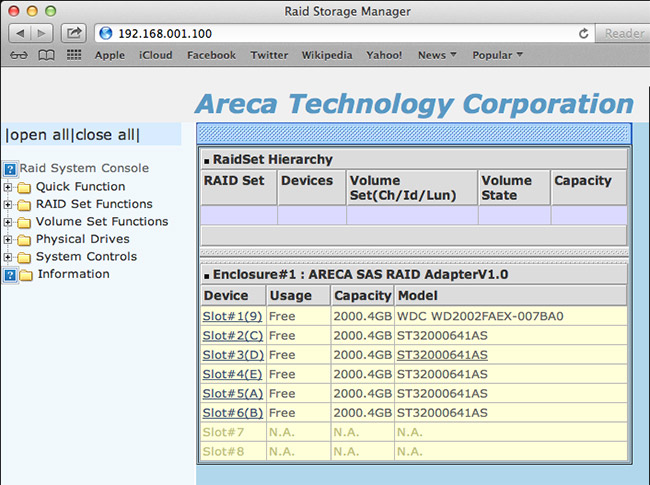Select Quick Function tree label
Viewport: 650px width, 485px height.
(x=80, y=187)
